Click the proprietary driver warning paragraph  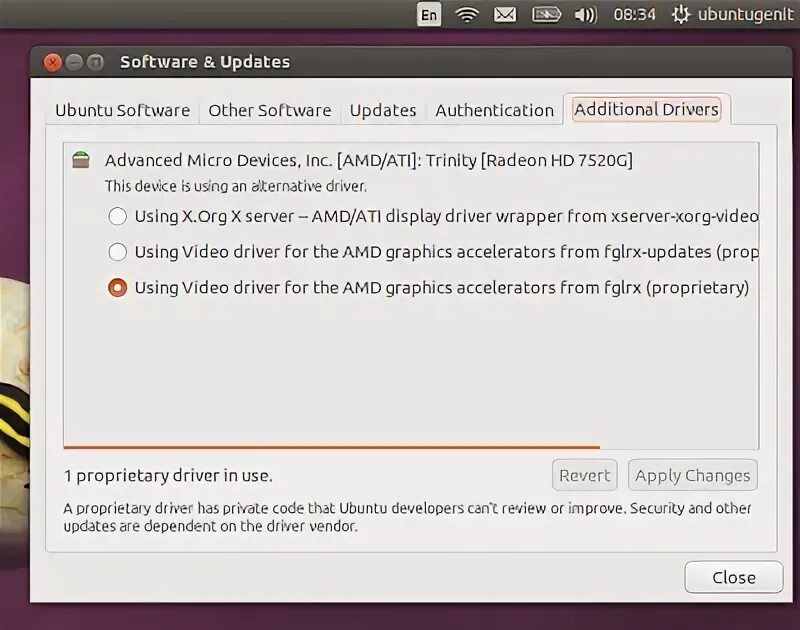pos(407,517)
